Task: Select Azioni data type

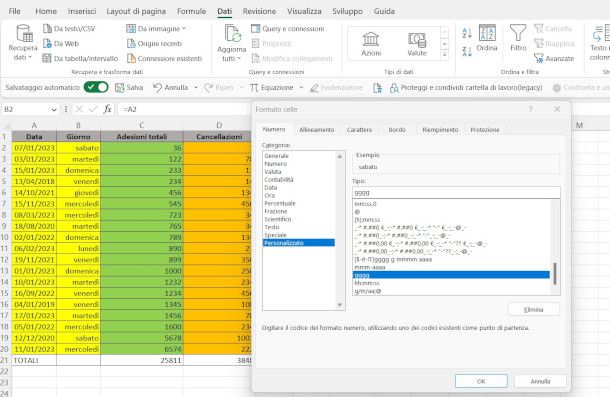Action: [371, 44]
